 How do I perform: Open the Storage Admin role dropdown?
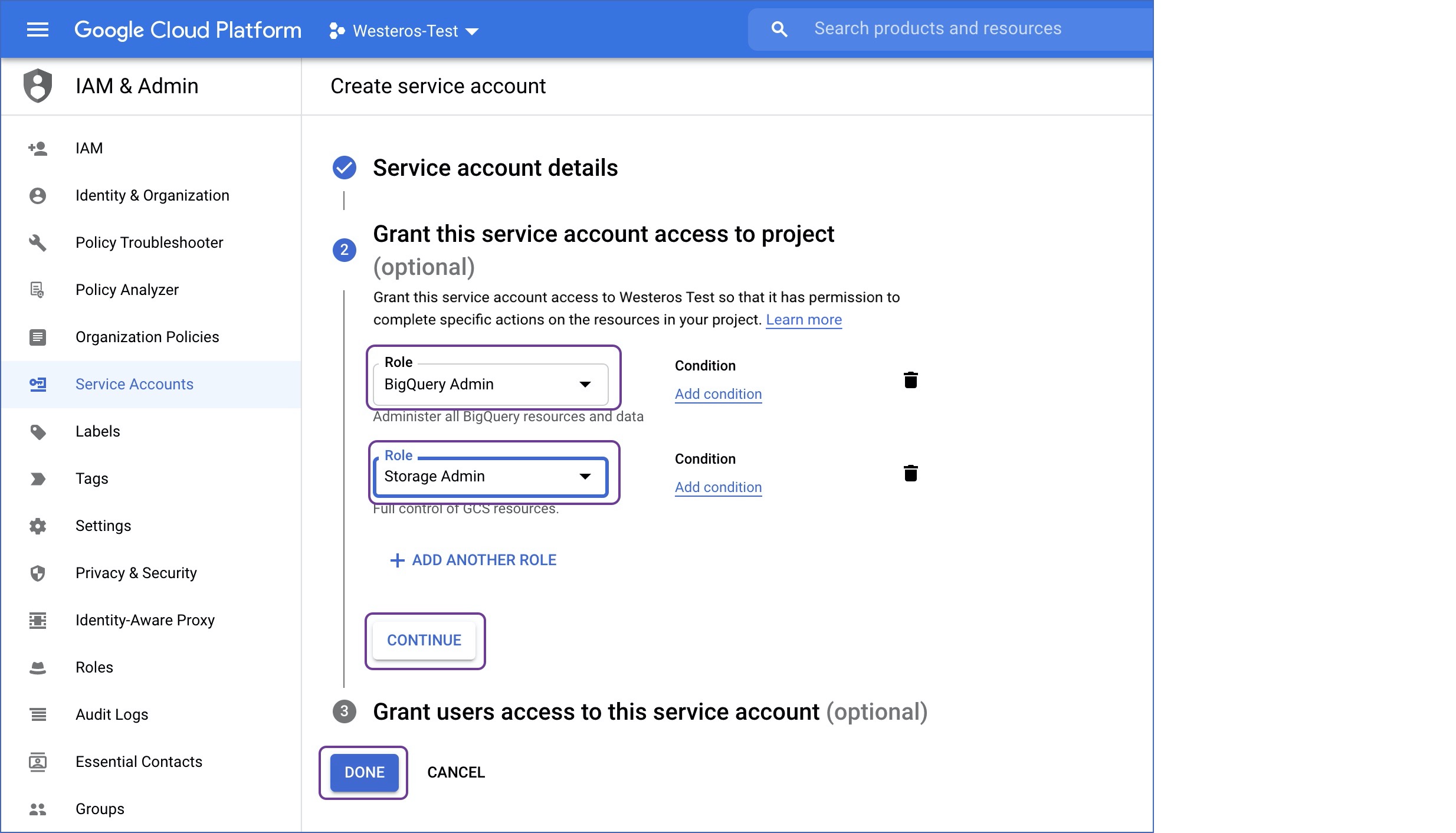(585, 476)
